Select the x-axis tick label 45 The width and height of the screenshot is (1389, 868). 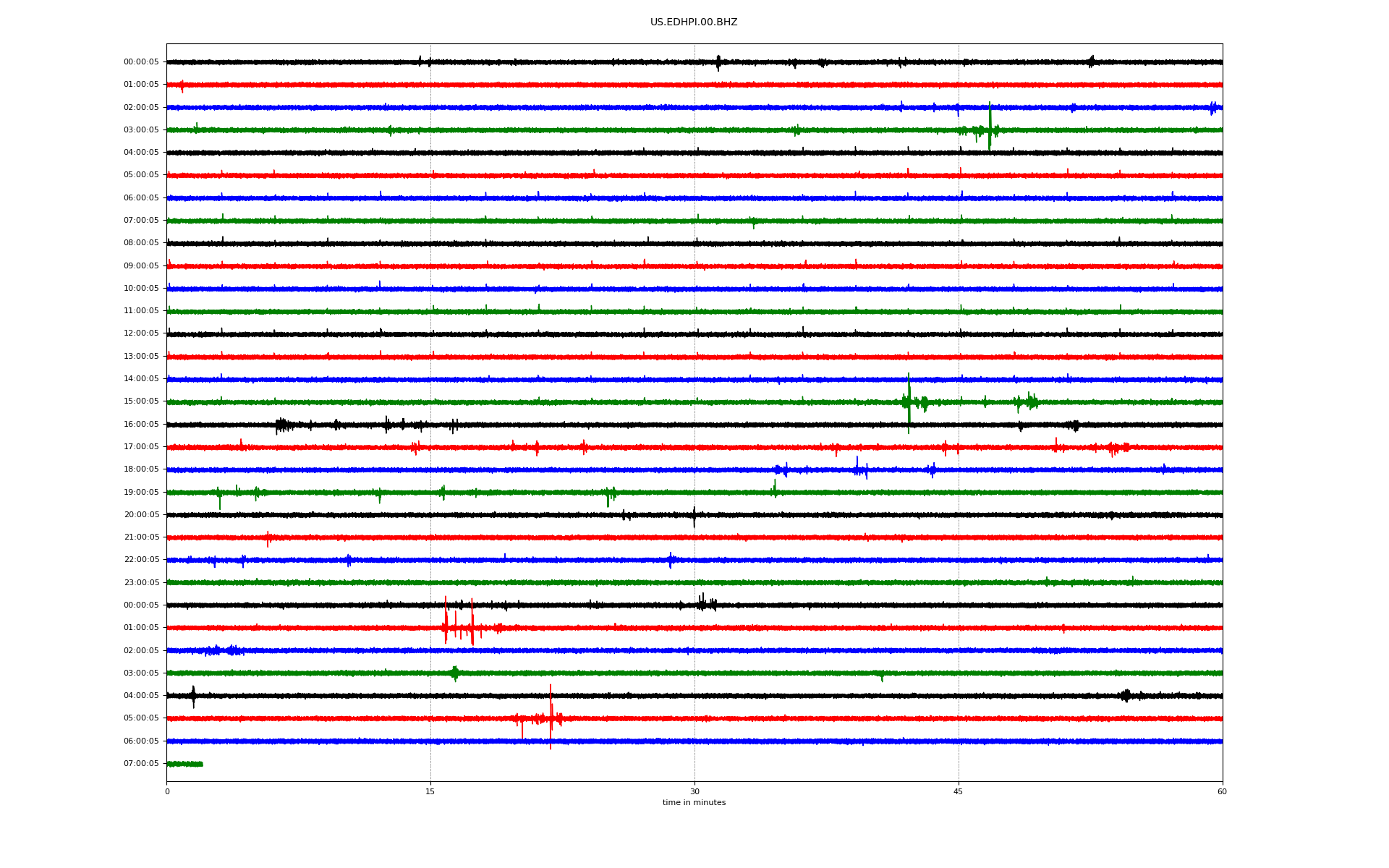(x=959, y=791)
